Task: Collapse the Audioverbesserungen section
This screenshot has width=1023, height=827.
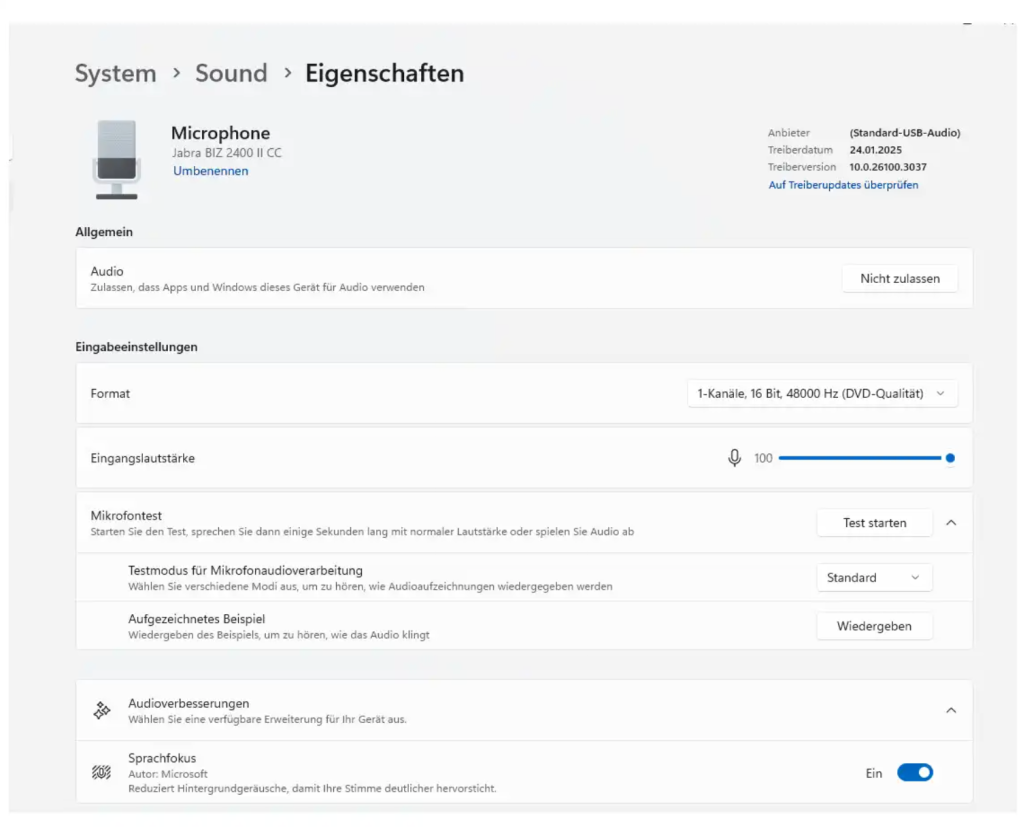Action: pos(950,710)
